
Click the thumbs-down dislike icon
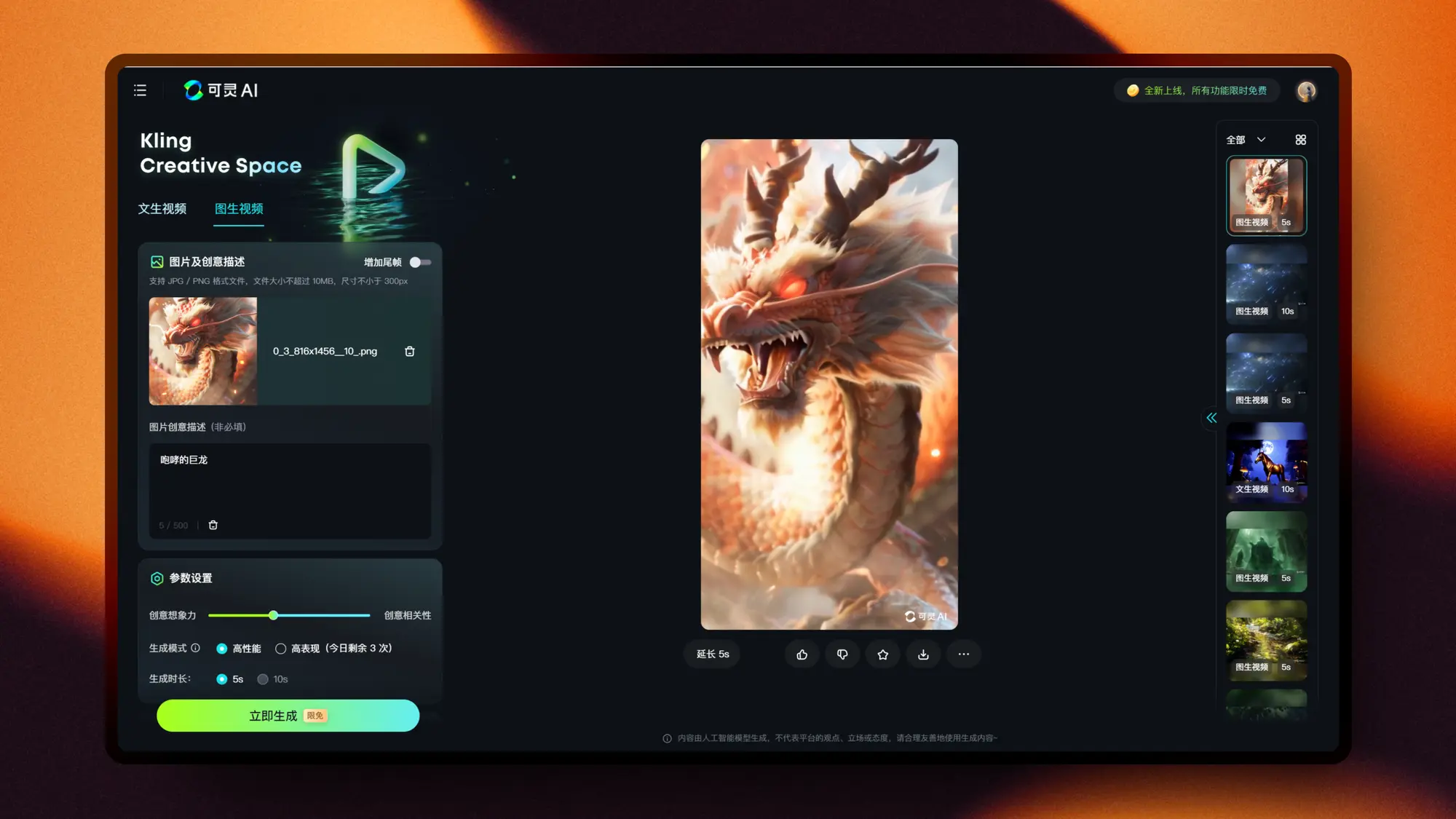(x=842, y=654)
